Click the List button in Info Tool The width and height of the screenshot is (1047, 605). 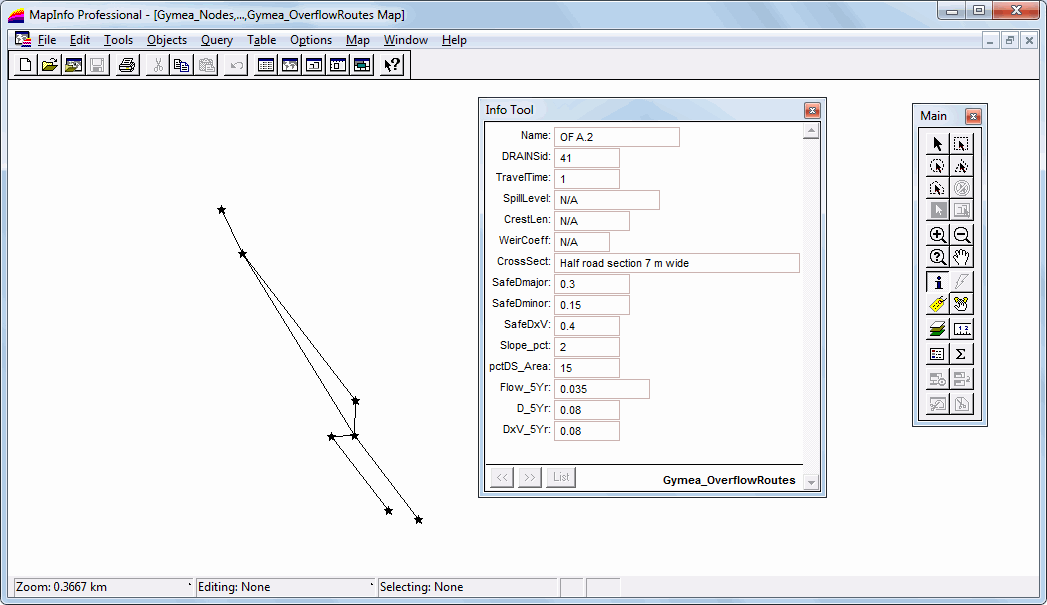(x=561, y=477)
